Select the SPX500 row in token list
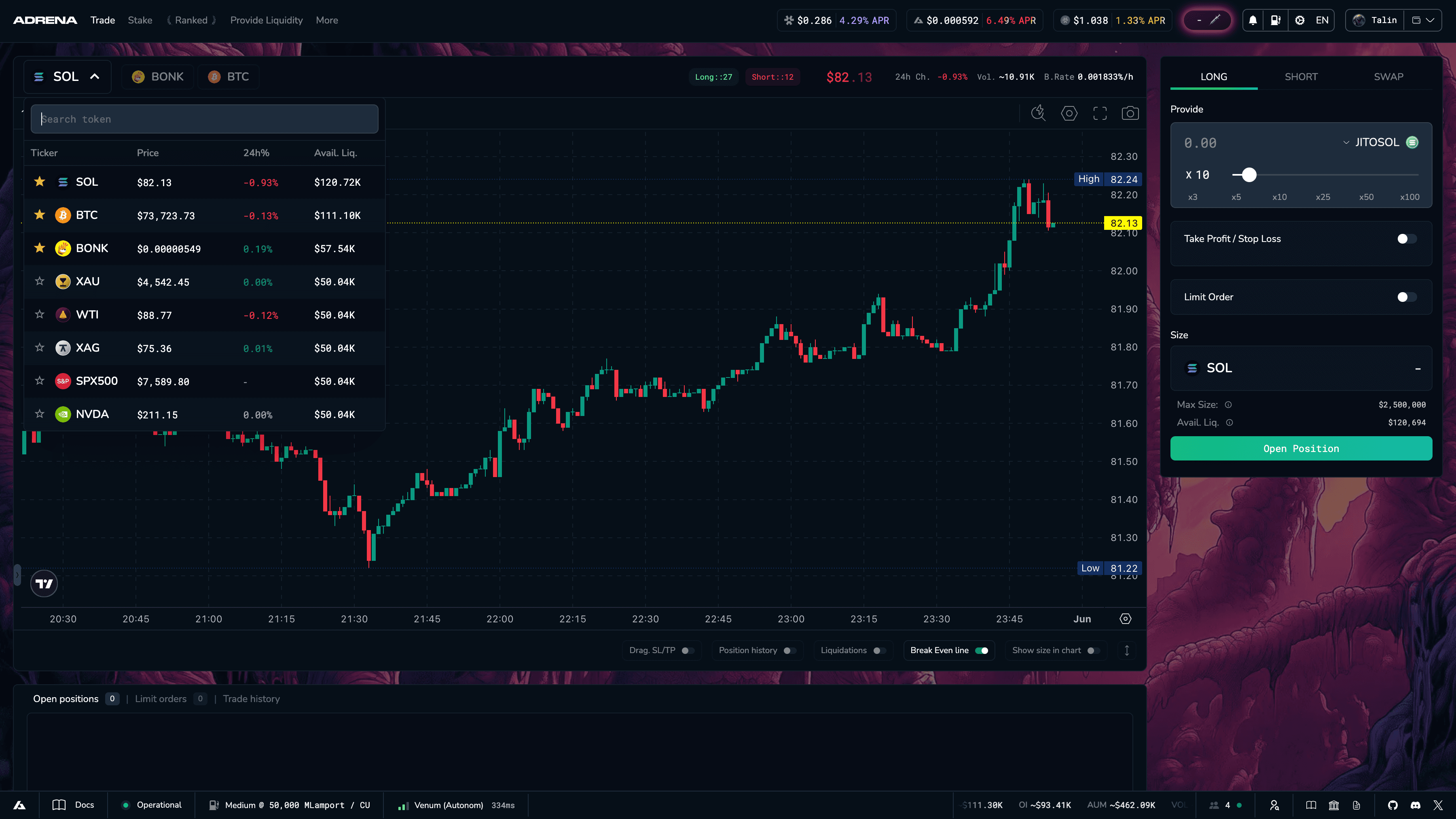The image size is (1456, 819). (205, 381)
